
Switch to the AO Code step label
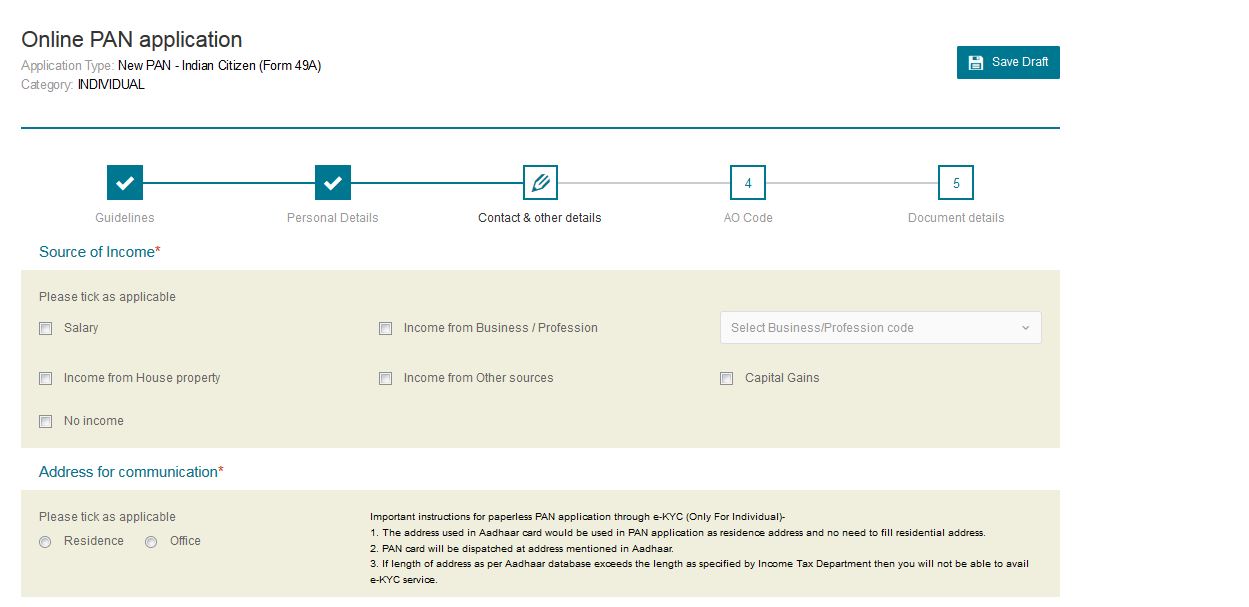click(x=748, y=218)
